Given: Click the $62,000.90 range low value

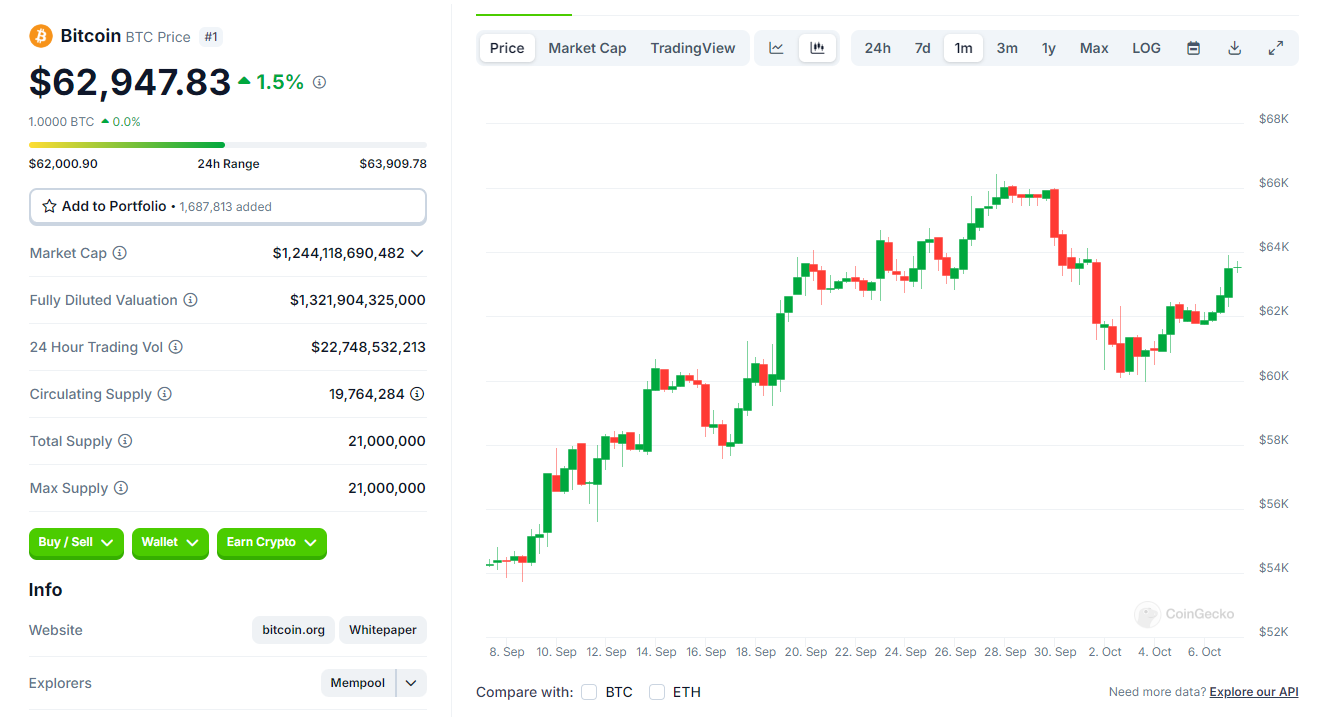Looking at the screenshot, I should coord(63,164).
